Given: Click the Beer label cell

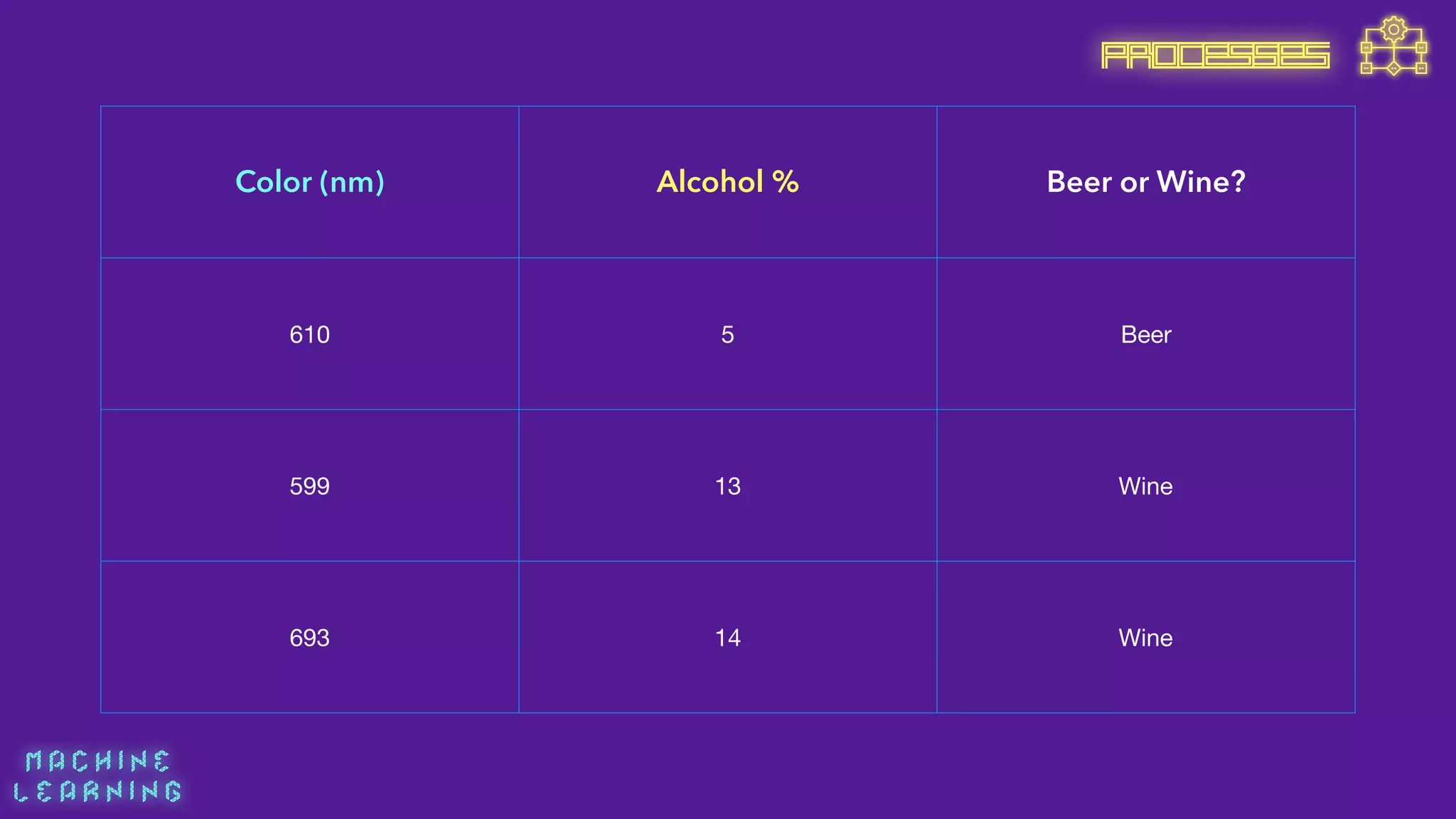Looking at the screenshot, I should (1146, 334).
